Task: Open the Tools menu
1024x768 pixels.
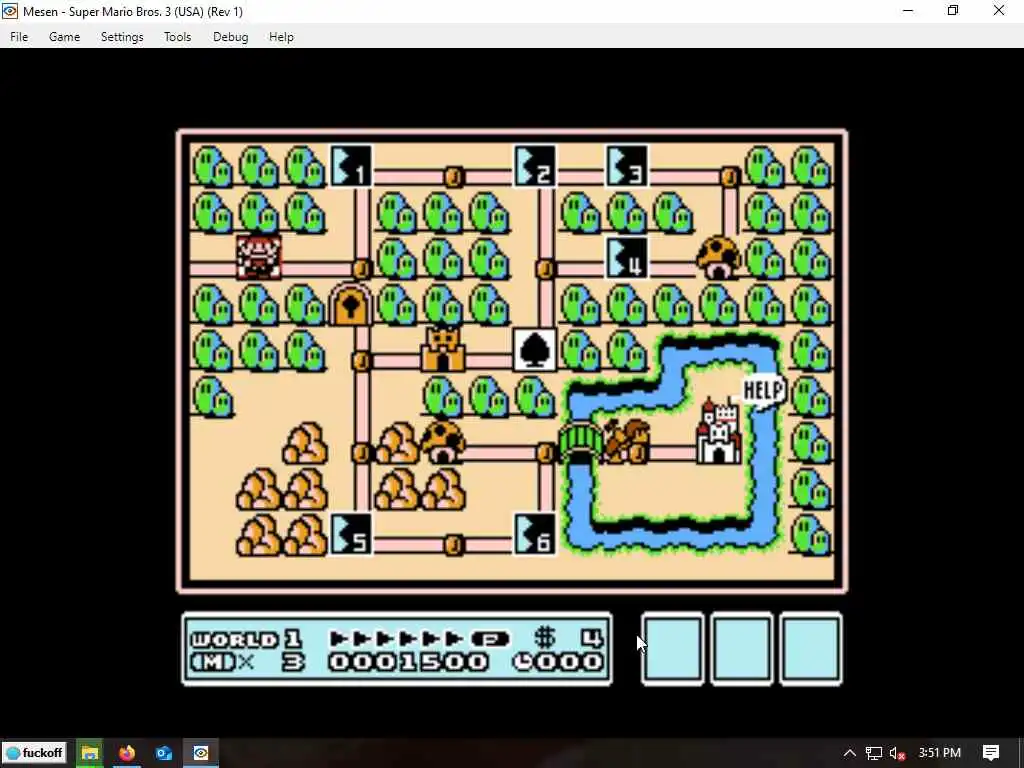Action: click(177, 37)
